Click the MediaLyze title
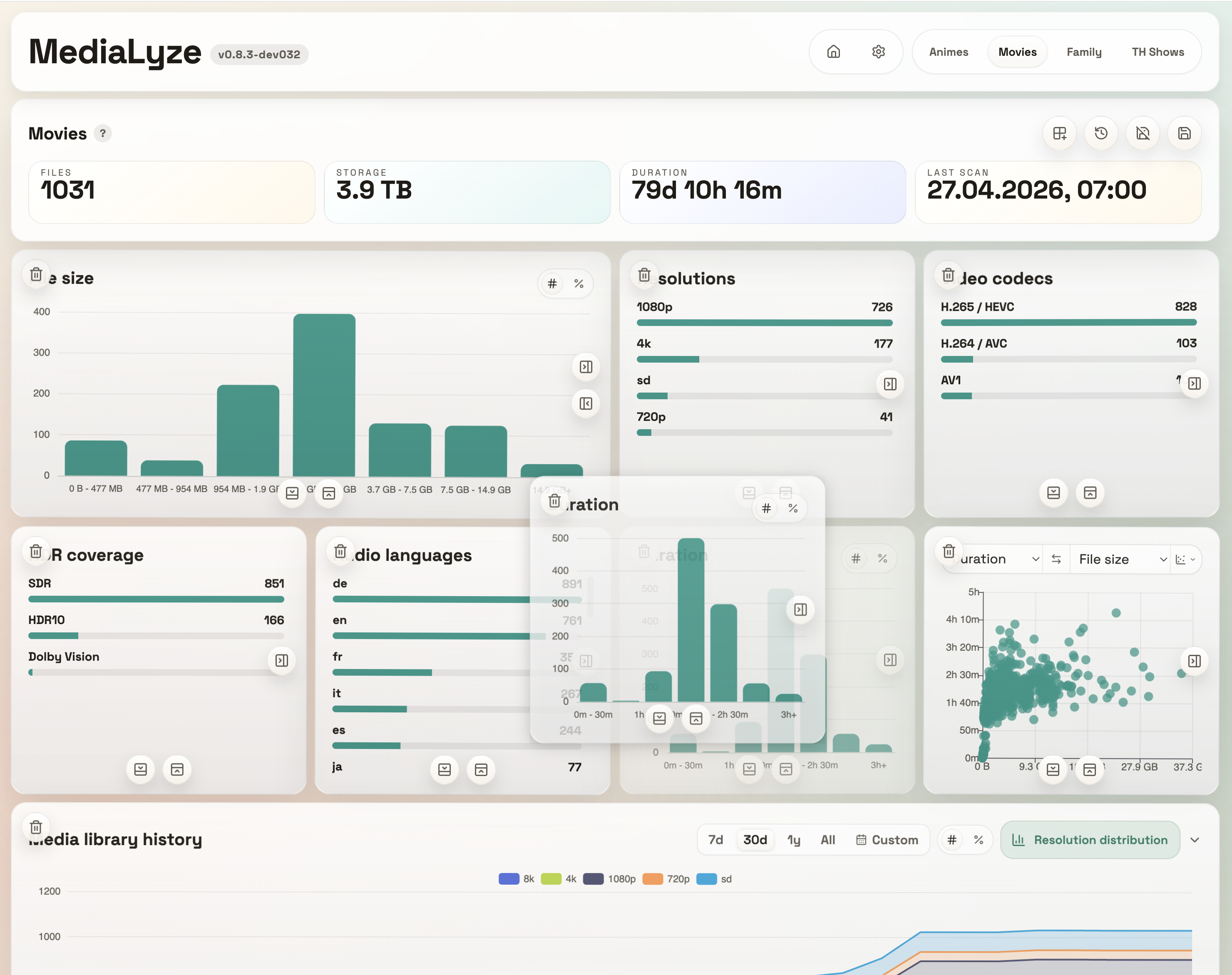Screen dimensions: 1232x975 coord(115,52)
